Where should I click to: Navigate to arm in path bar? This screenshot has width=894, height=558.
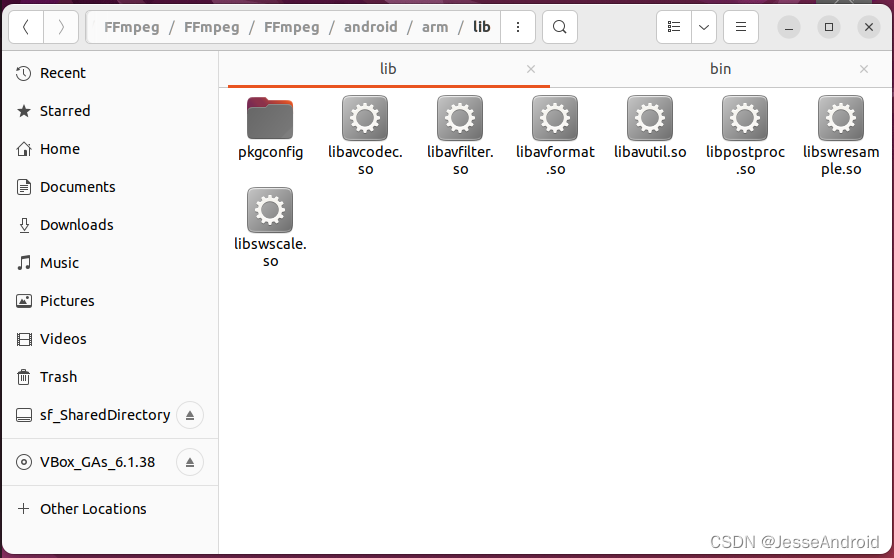[435, 27]
